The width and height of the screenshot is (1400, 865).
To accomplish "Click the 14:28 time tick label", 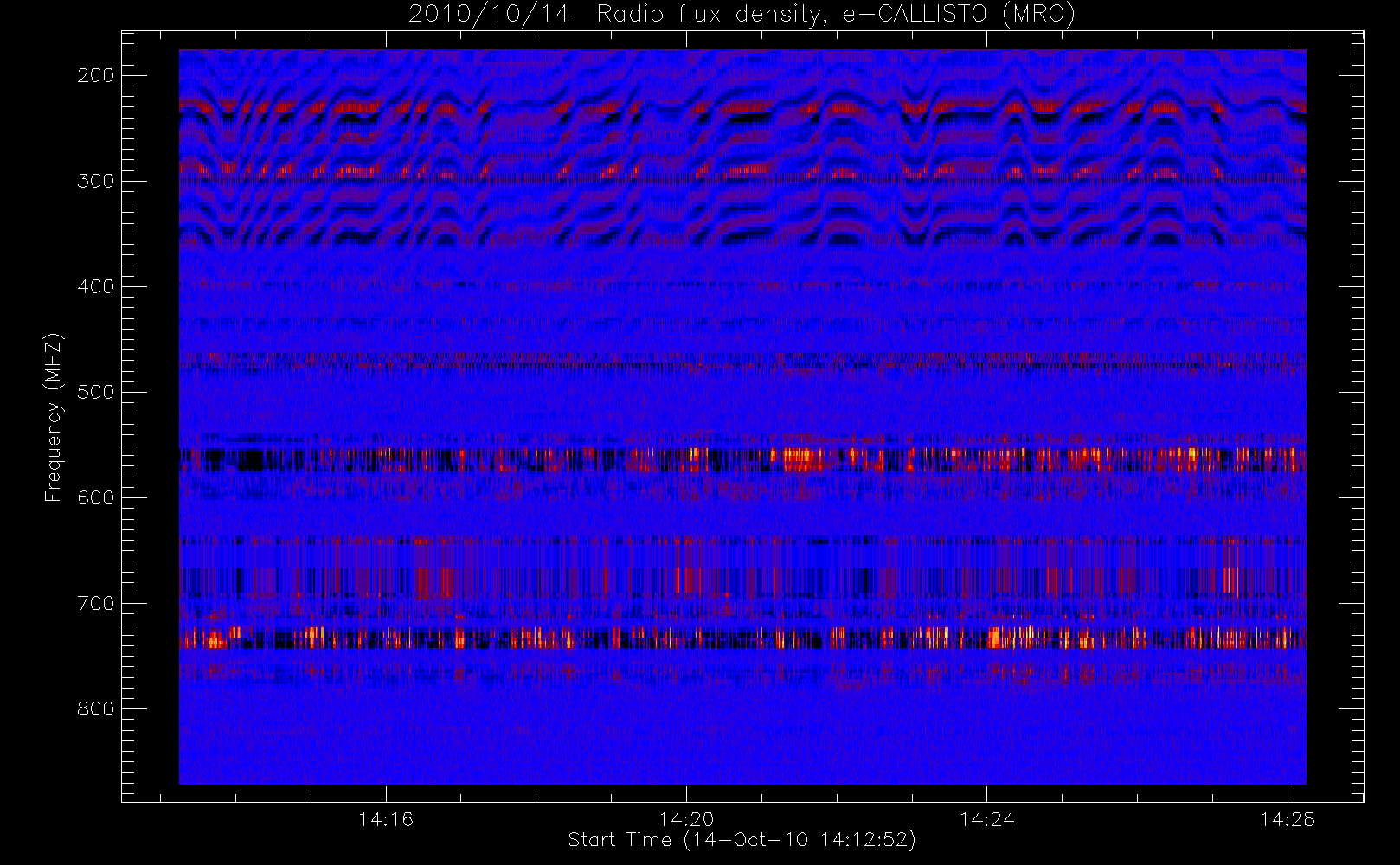I will (x=1288, y=819).
